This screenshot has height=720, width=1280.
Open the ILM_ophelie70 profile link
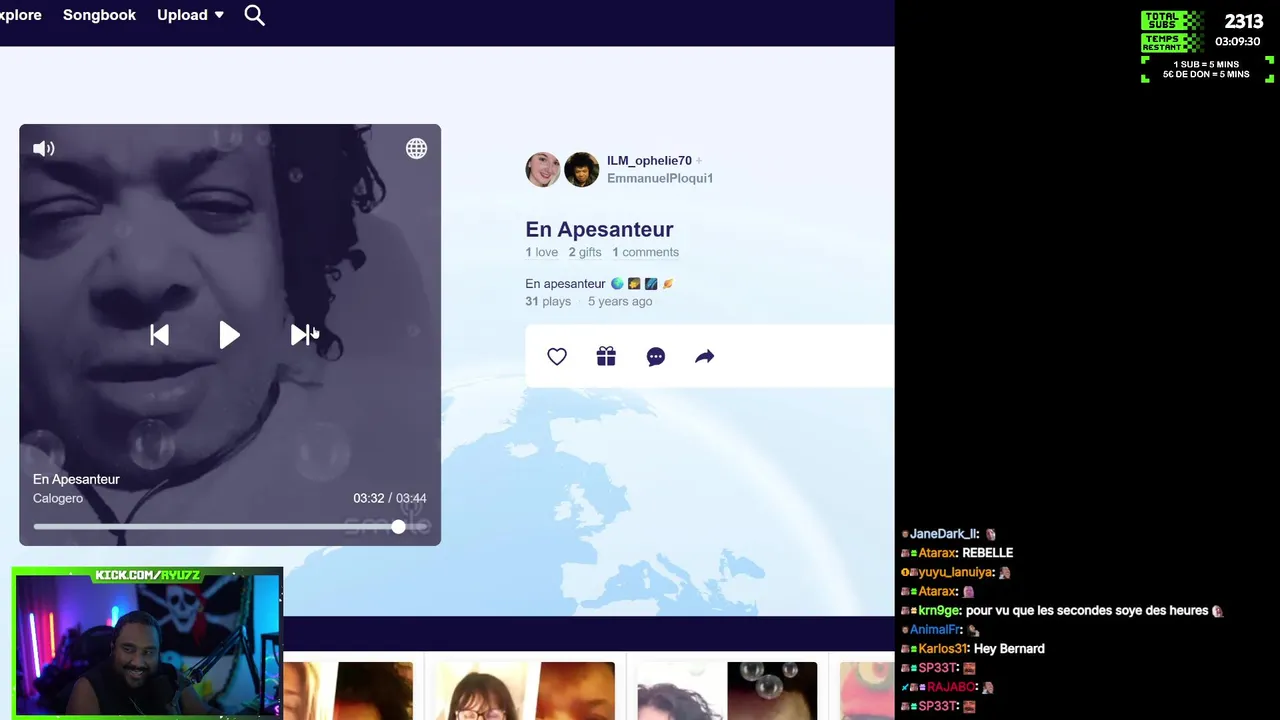649,160
